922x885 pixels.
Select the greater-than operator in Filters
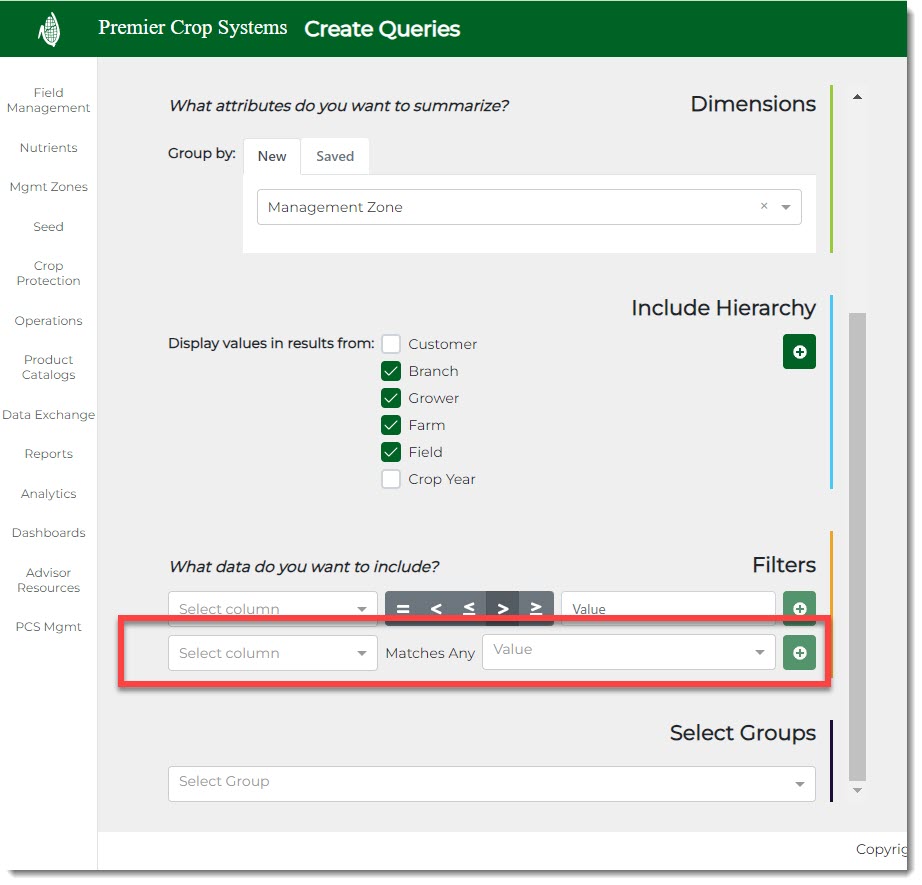(503, 608)
